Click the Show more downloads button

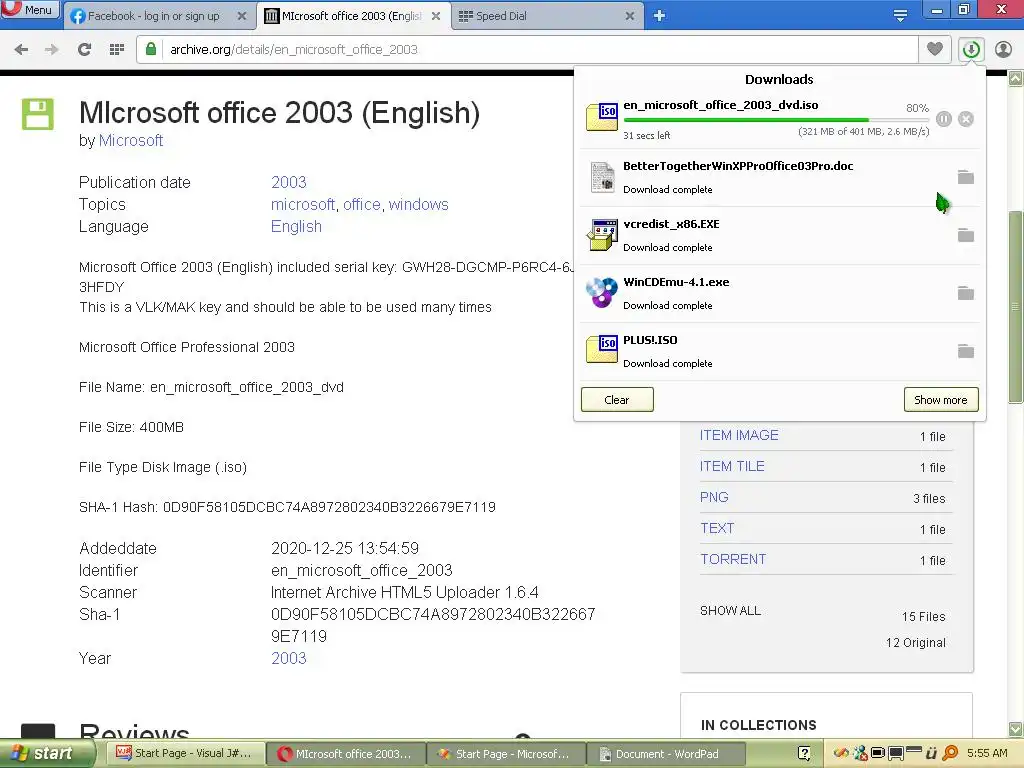[x=941, y=400]
